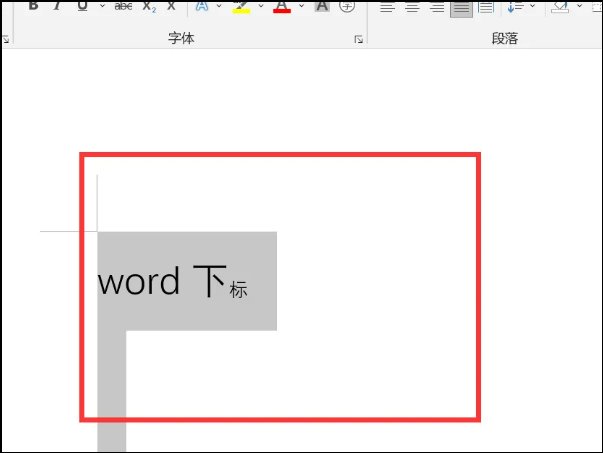
Task: Apply underline to selected text
Action: click(x=82, y=5)
